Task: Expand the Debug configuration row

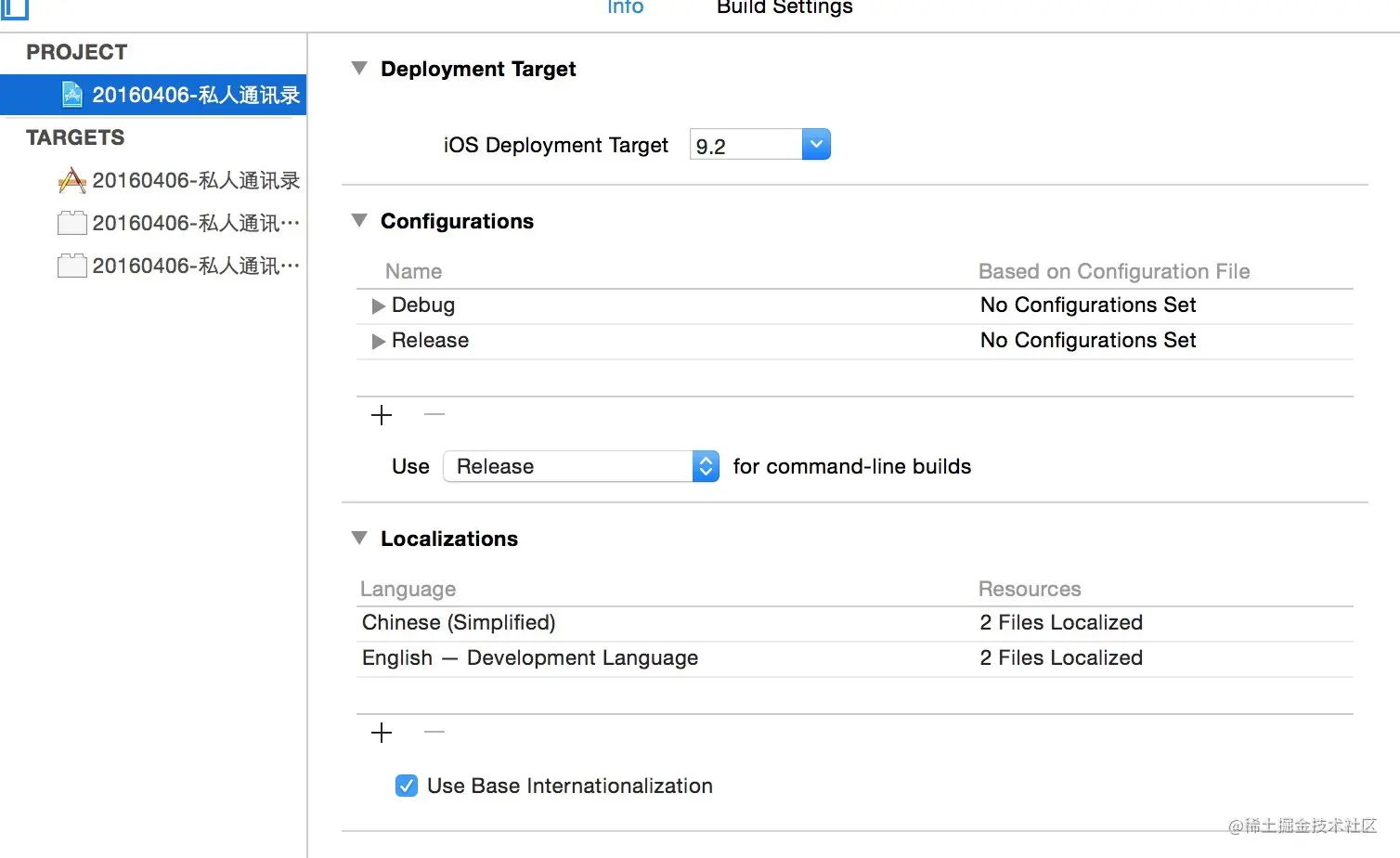Action: pyautogui.click(x=378, y=305)
